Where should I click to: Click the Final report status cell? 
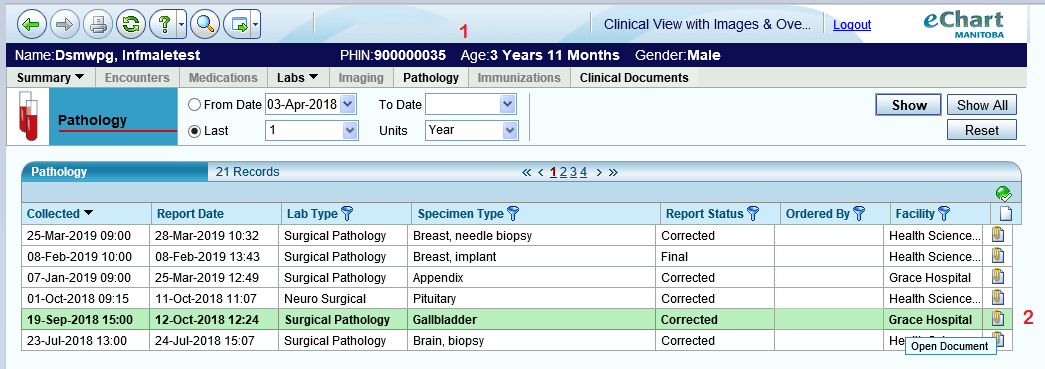[x=714, y=256]
